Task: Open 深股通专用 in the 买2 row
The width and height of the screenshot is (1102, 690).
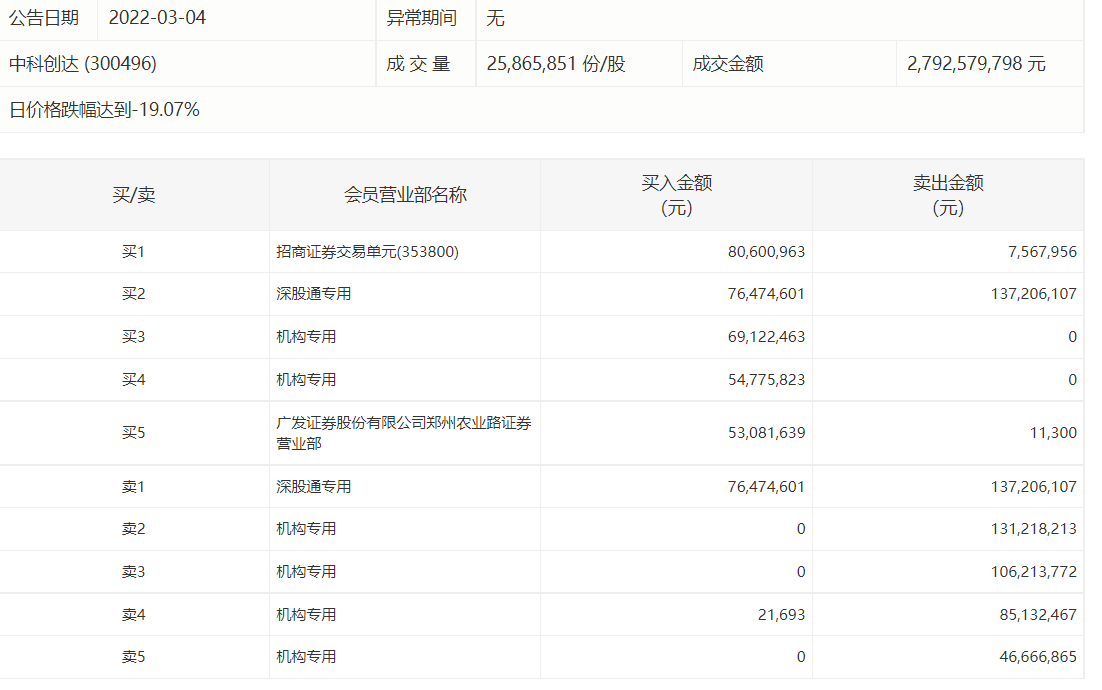Action: [x=314, y=294]
